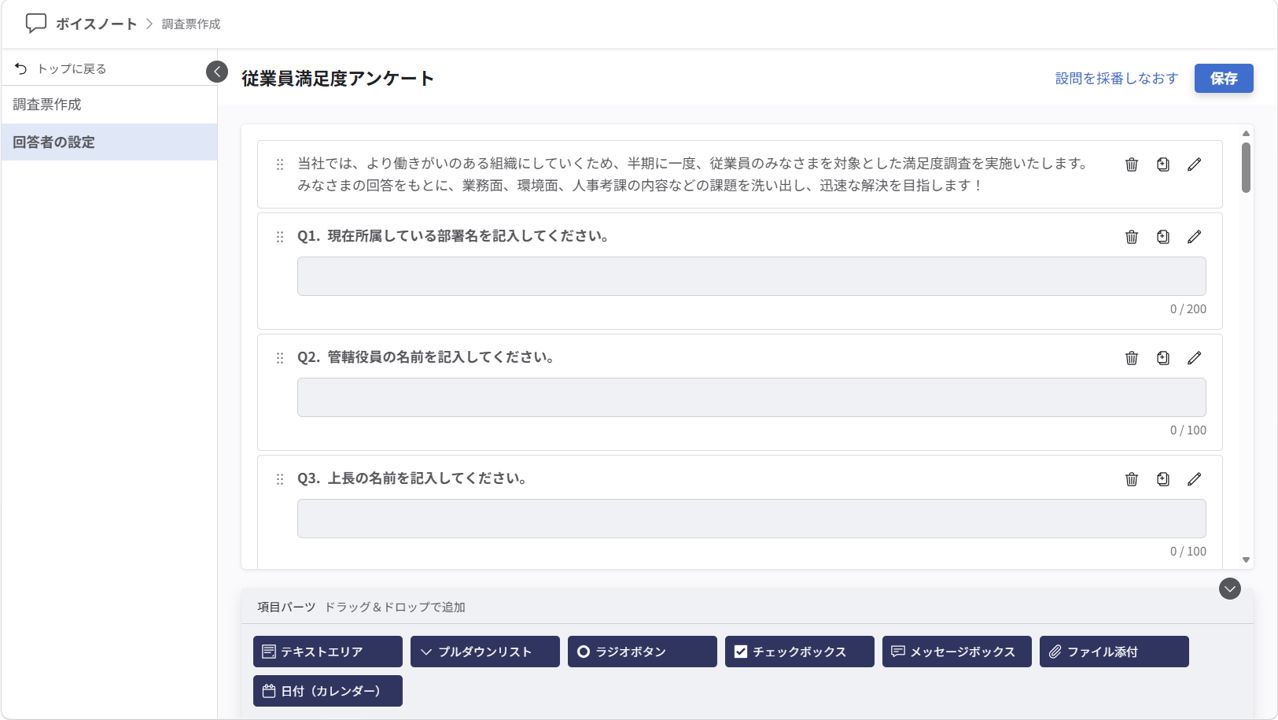The width and height of the screenshot is (1278, 720).
Task: Click the トップに戻る link
Action: pyautogui.click(x=72, y=69)
